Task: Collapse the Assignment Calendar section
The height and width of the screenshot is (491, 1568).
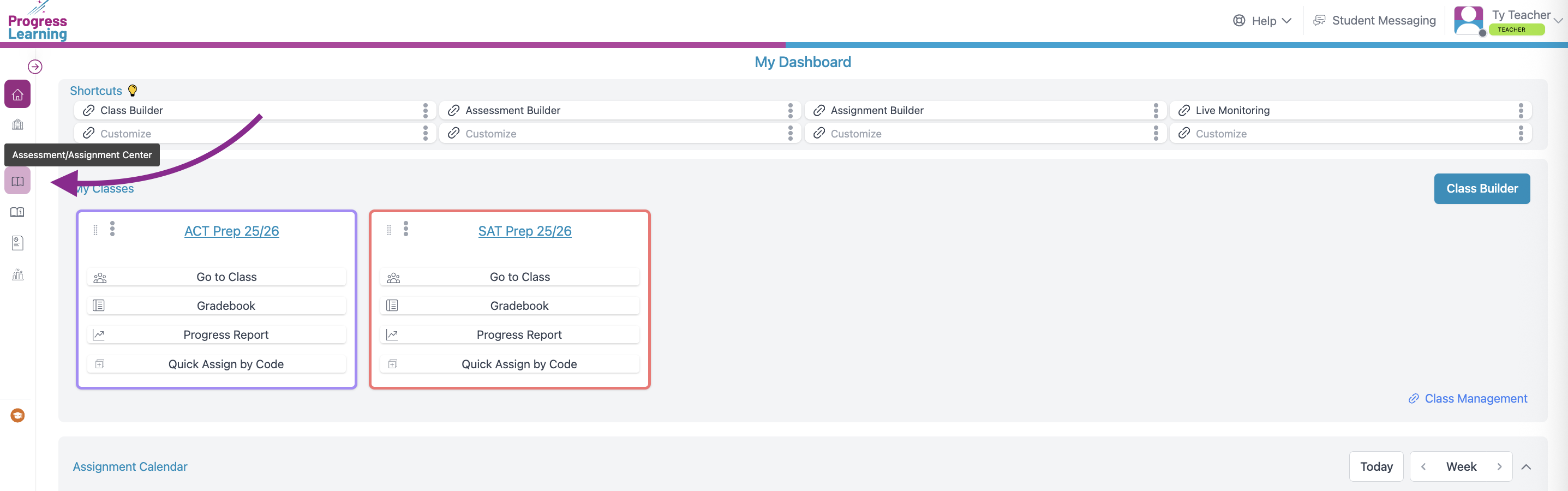Action: click(x=1526, y=466)
